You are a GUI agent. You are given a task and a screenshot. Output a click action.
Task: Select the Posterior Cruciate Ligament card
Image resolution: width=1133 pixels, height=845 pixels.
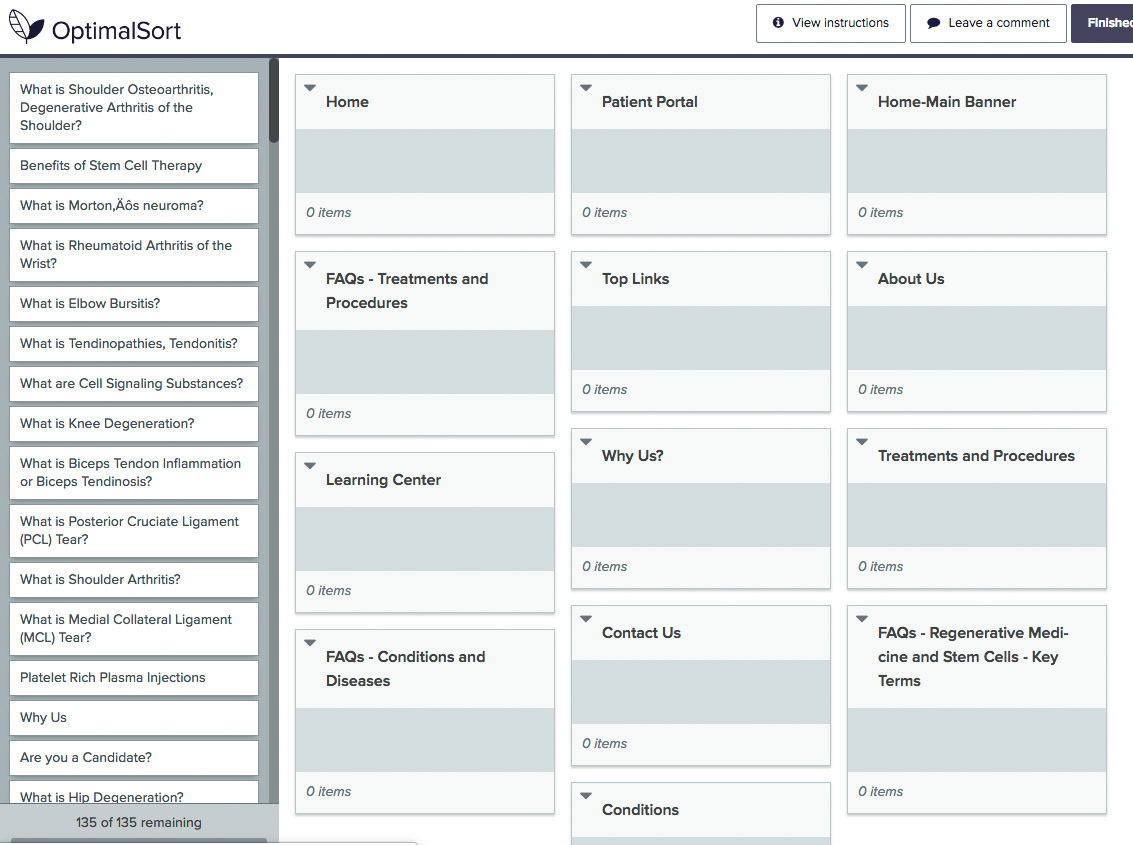click(134, 531)
